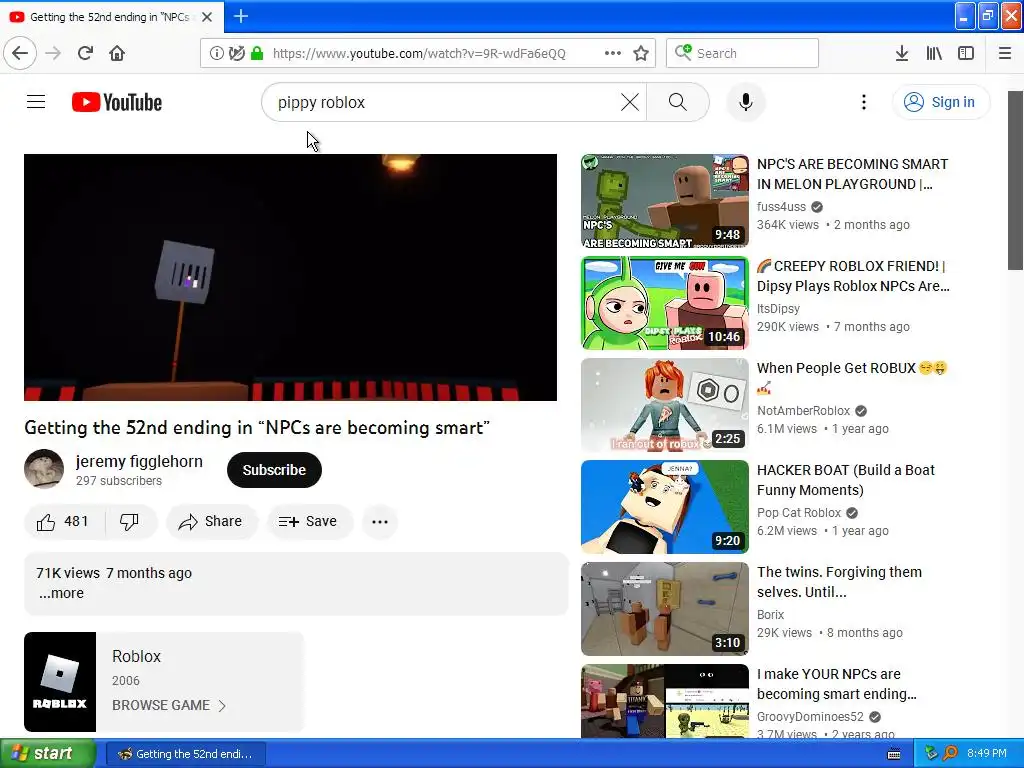Search with your voice microphone button
The width and height of the screenshot is (1024, 768).
click(746, 102)
